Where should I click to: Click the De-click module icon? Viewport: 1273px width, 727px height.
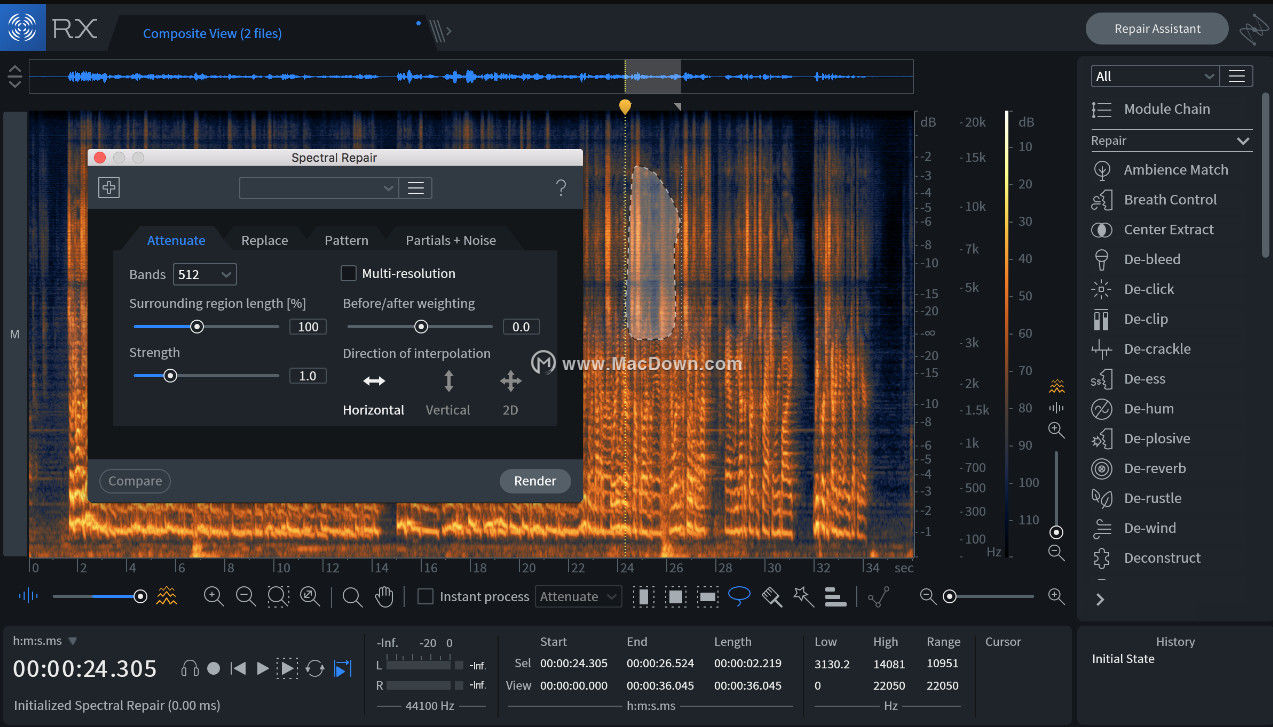point(1101,289)
